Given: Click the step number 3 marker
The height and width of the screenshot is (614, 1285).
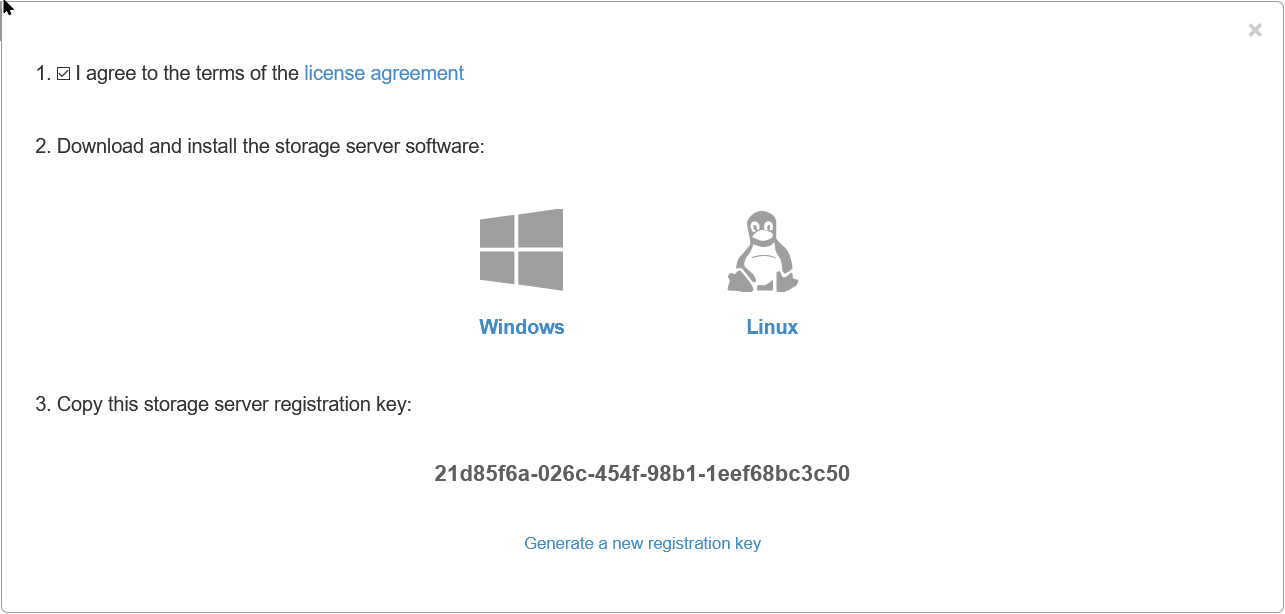Looking at the screenshot, I should pyautogui.click(x=43, y=404).
